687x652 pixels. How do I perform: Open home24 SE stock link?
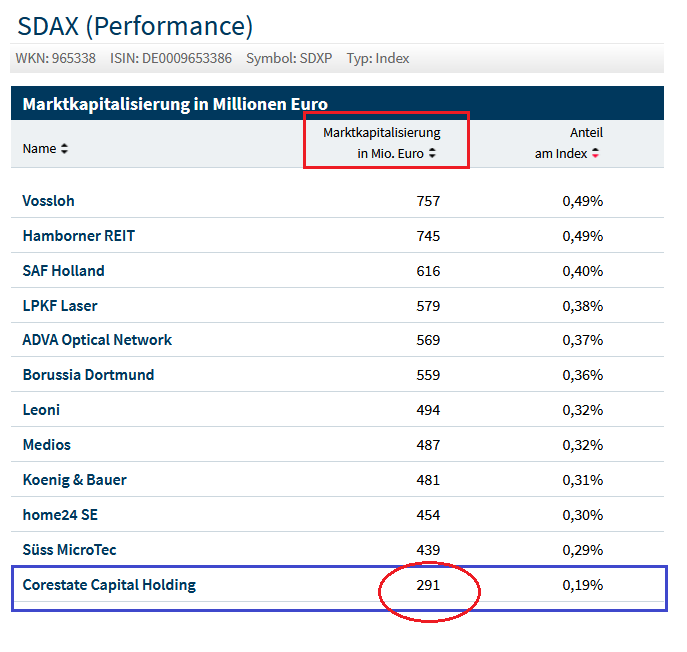[x=60, y=515]
